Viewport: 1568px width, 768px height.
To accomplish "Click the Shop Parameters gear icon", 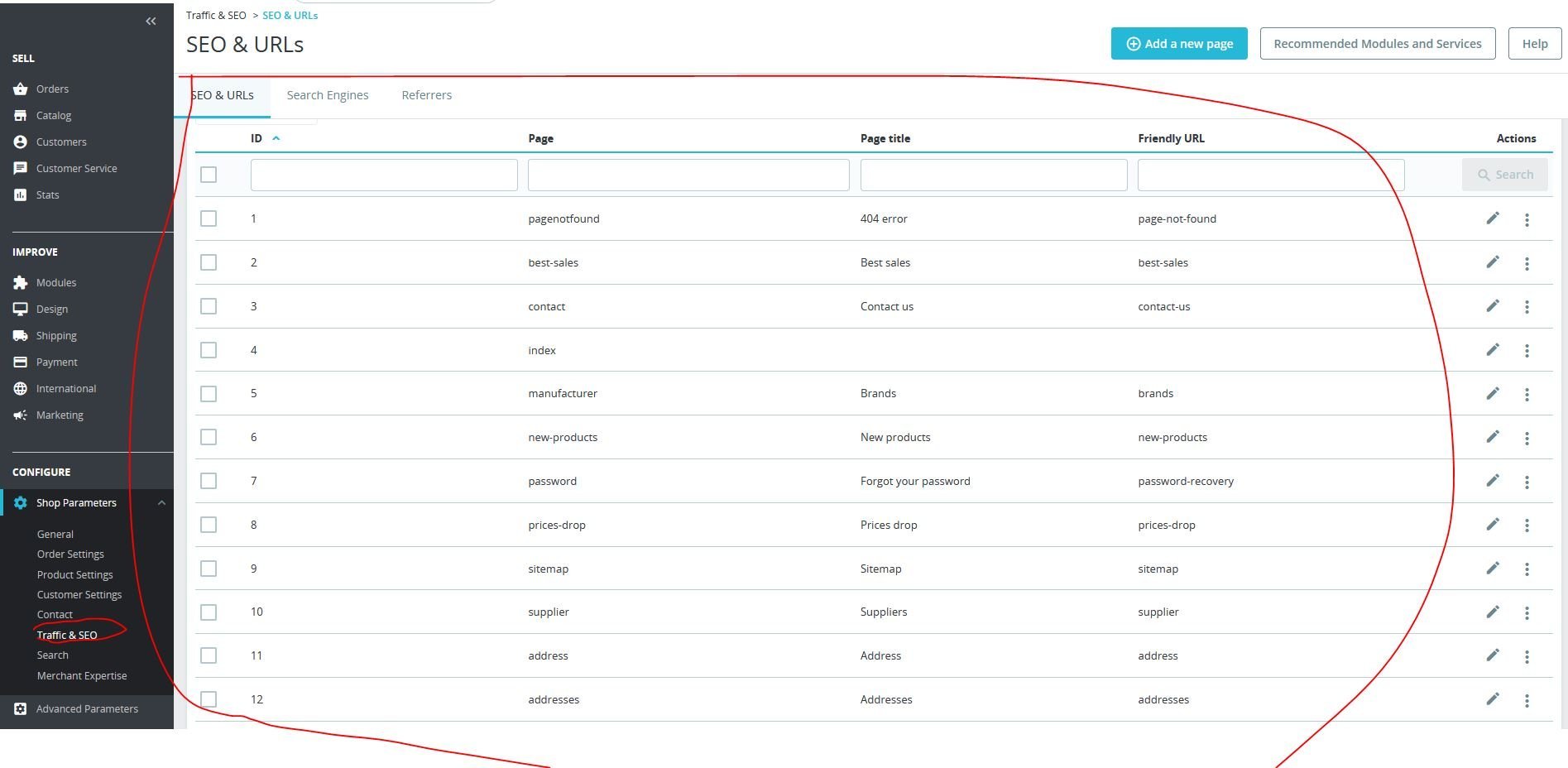I will (21, 502).
